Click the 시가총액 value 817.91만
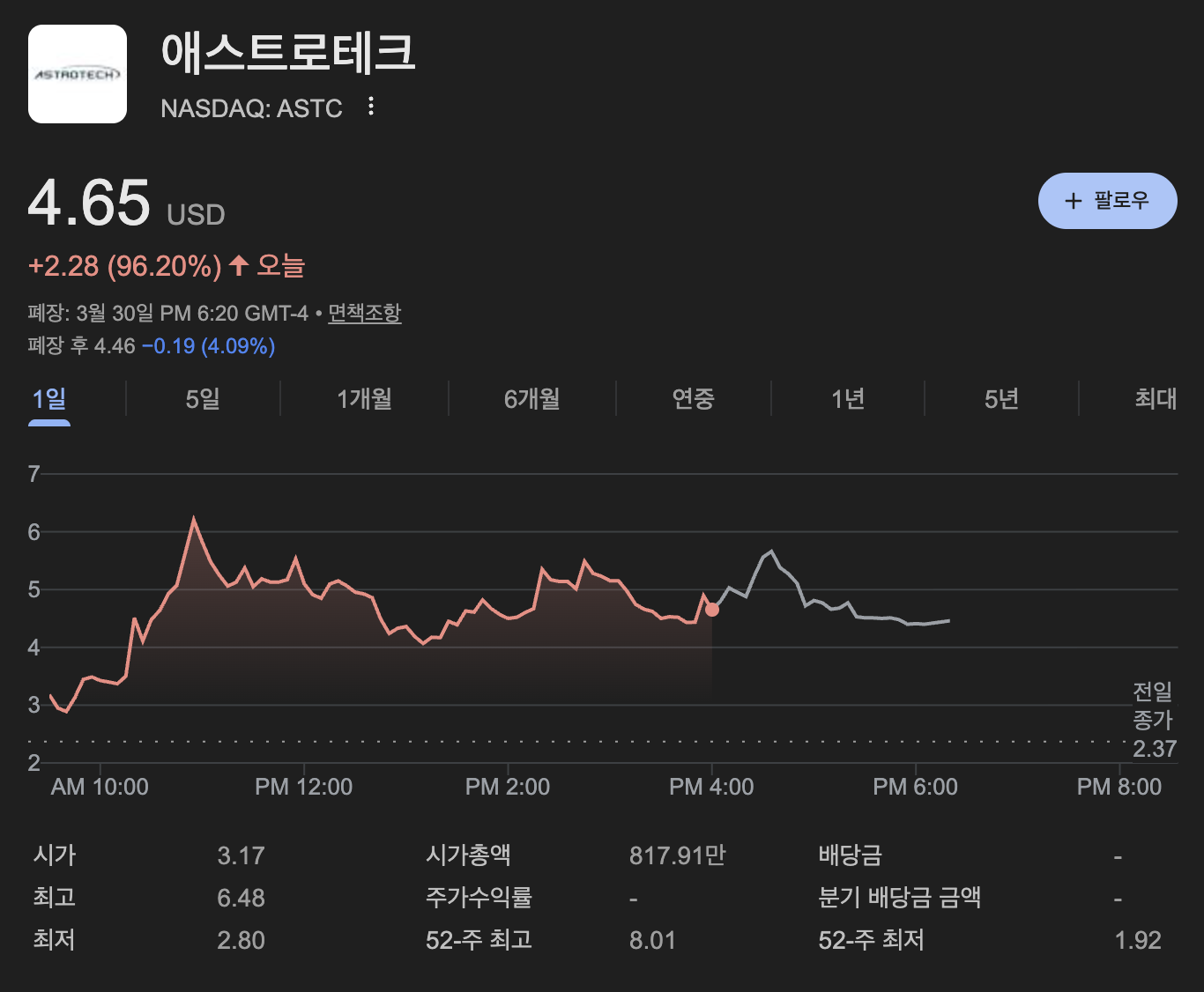1204x992 pixels. pos(678,855)
